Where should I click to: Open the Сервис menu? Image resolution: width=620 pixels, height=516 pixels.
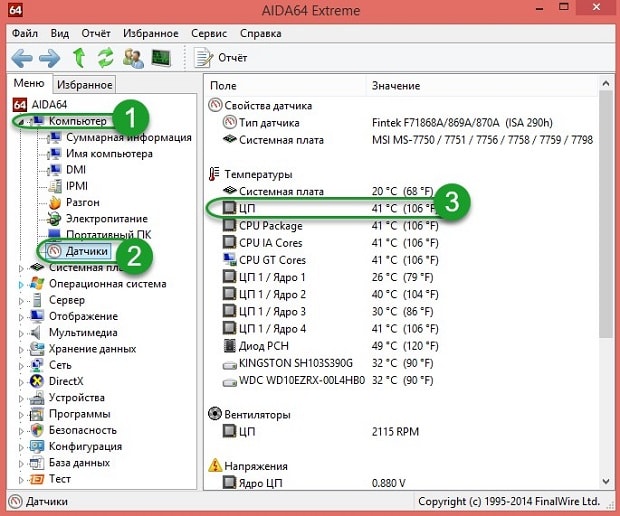click(x=209, y=33)
